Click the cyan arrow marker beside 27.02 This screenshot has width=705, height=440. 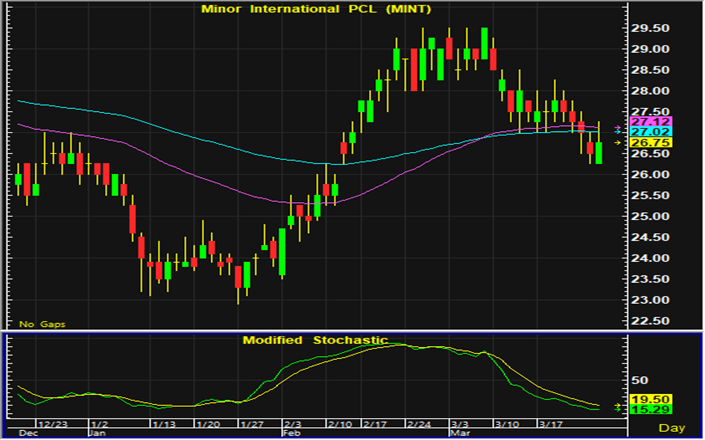coord(618,132)
